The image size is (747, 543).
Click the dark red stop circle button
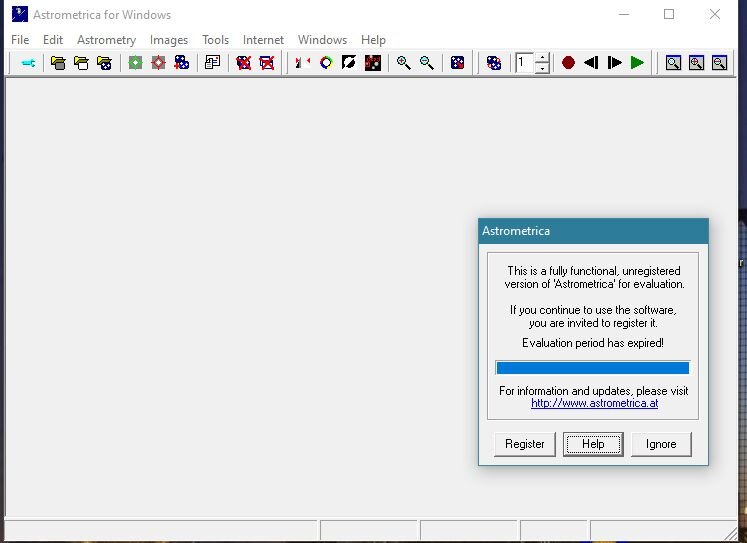pos(568,63)
